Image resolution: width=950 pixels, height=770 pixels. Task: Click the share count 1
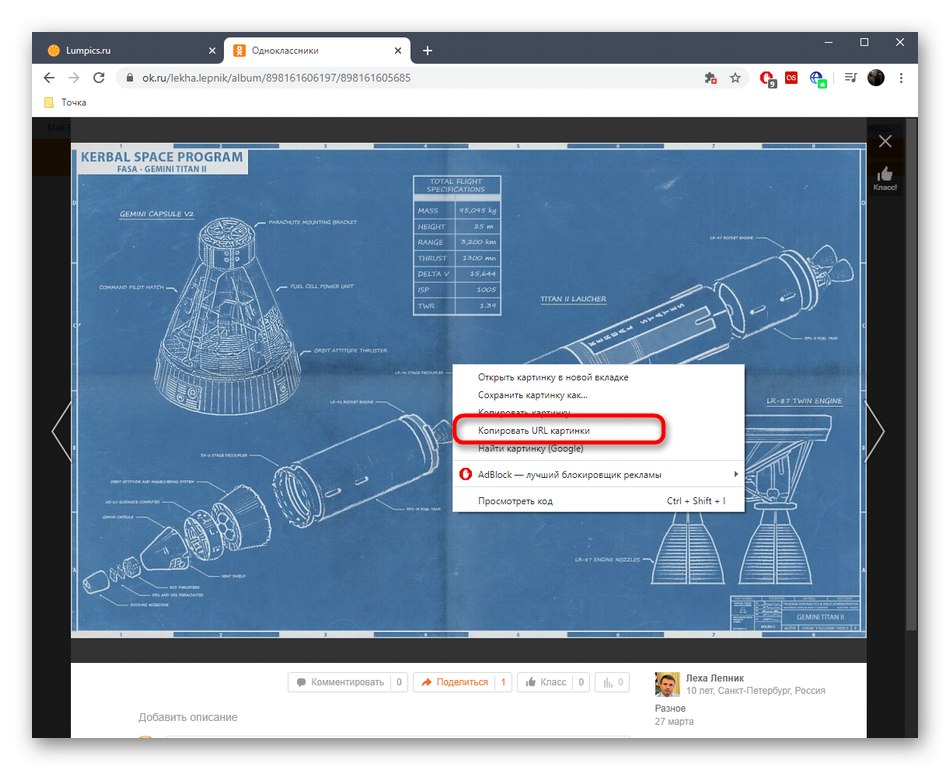point(503,682)
